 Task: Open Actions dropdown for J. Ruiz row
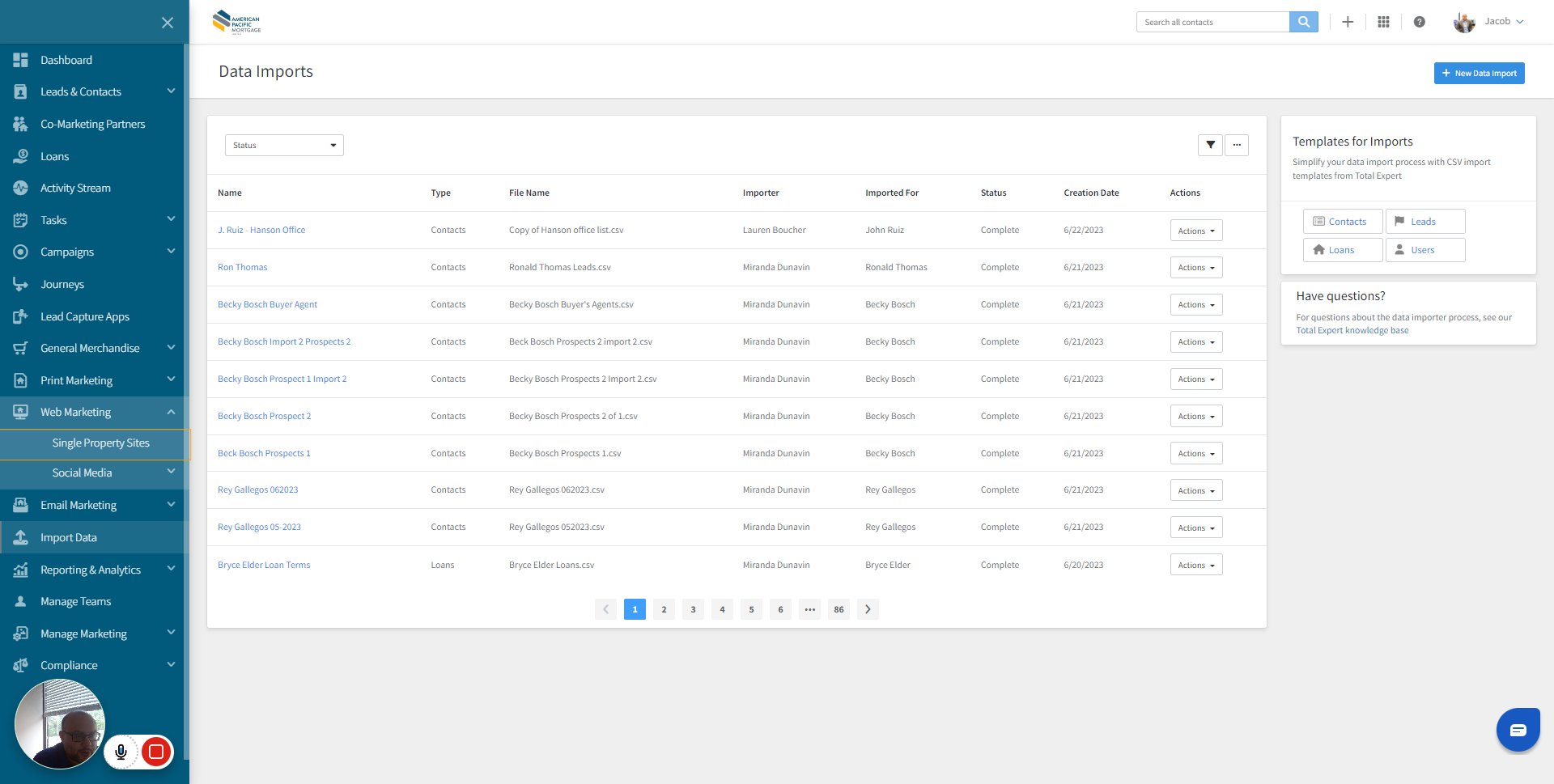point(1196,231)
